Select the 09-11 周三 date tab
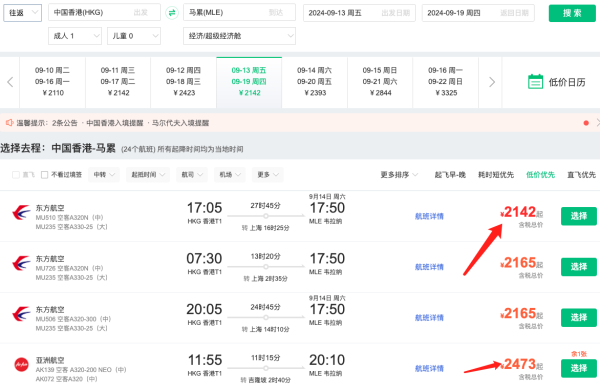The image size is (600, 391). point(118,82)
